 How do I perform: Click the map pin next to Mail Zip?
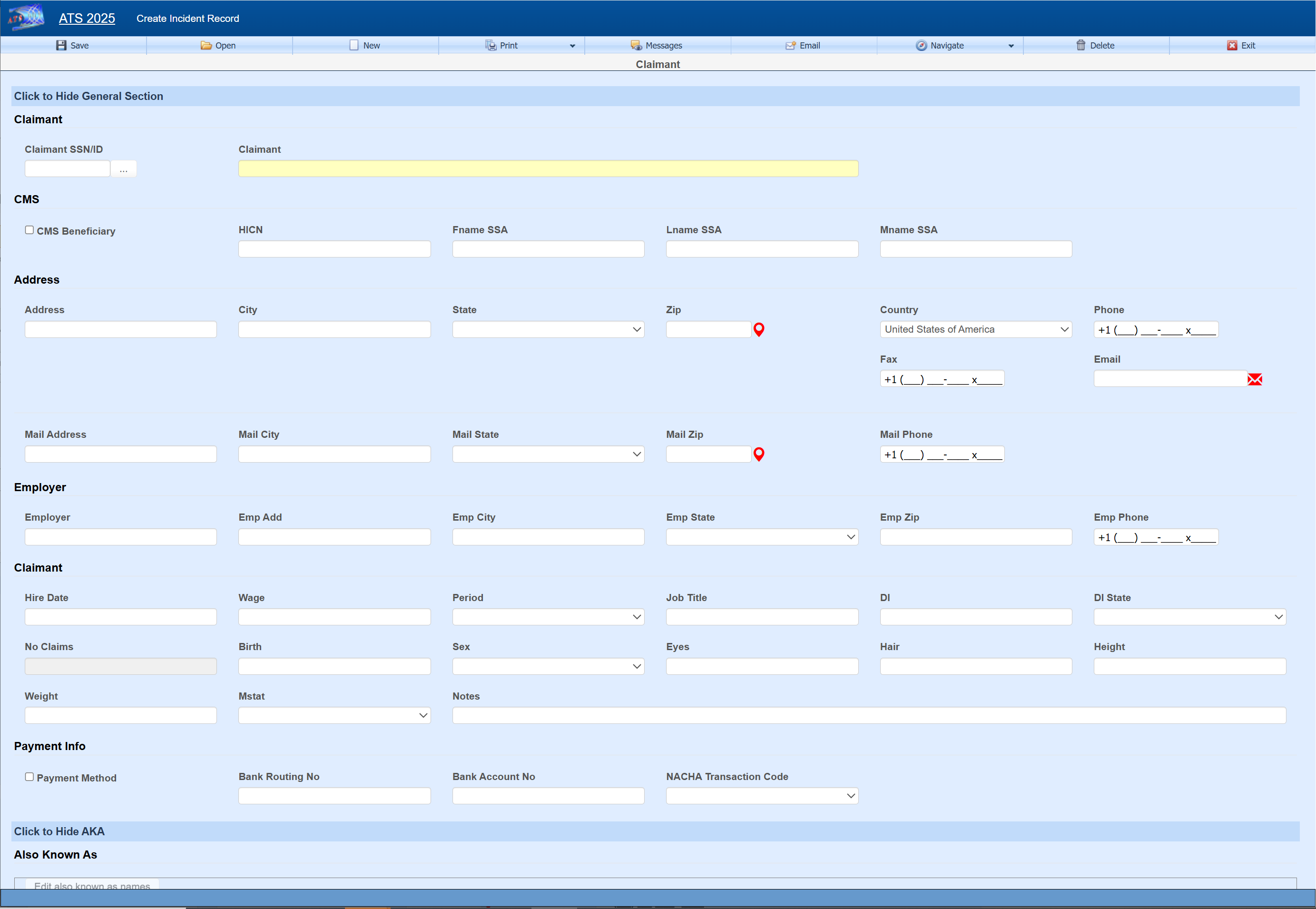coord(758,454)
